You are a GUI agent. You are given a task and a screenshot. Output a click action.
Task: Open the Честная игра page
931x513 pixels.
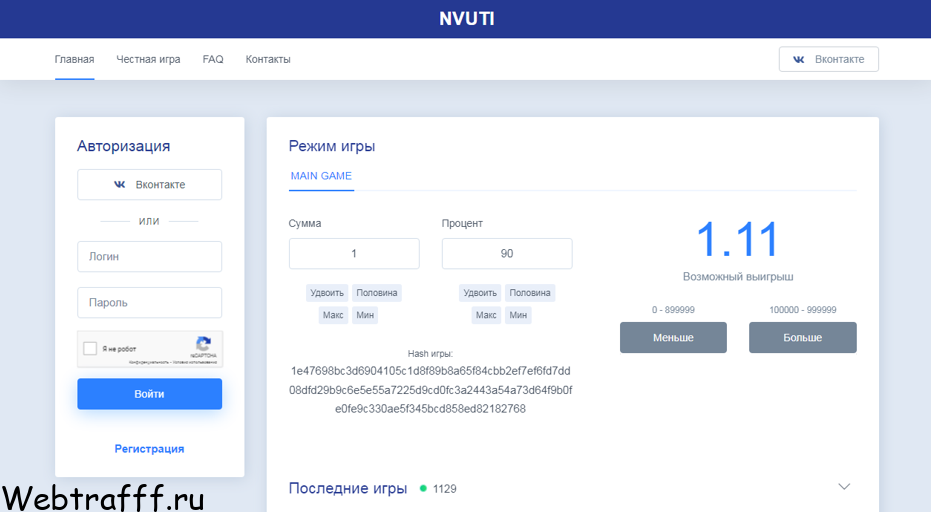pos(148,59)
